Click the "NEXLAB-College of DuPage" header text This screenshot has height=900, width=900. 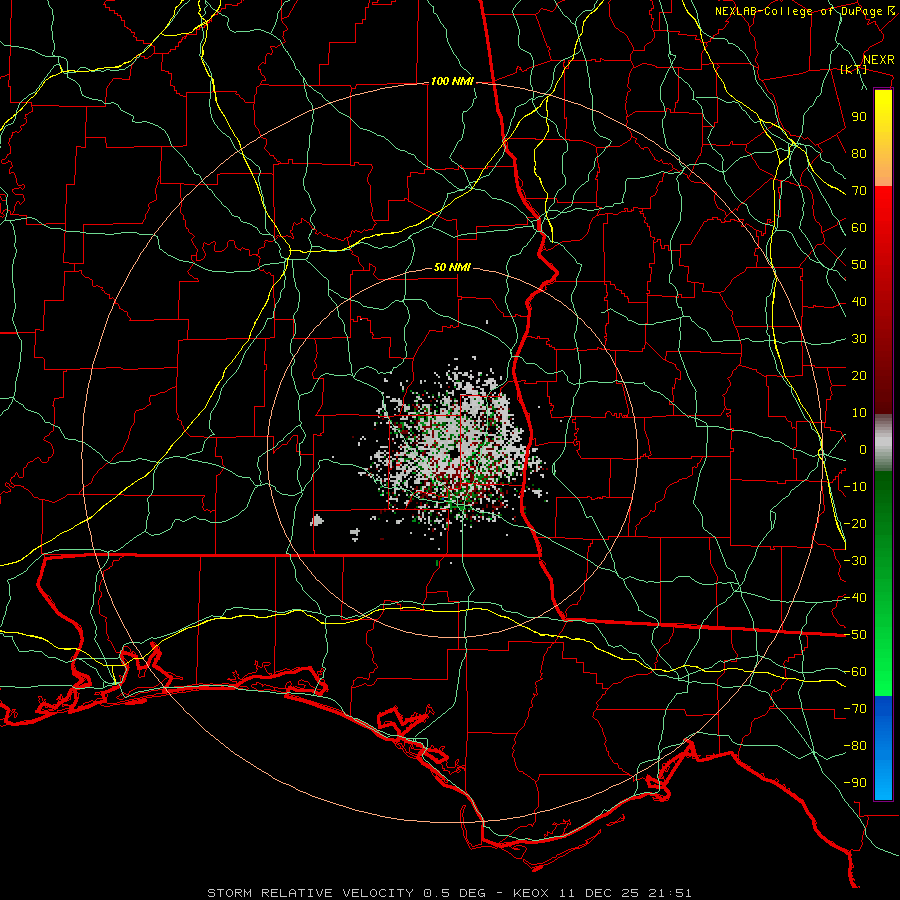[798, 11]
